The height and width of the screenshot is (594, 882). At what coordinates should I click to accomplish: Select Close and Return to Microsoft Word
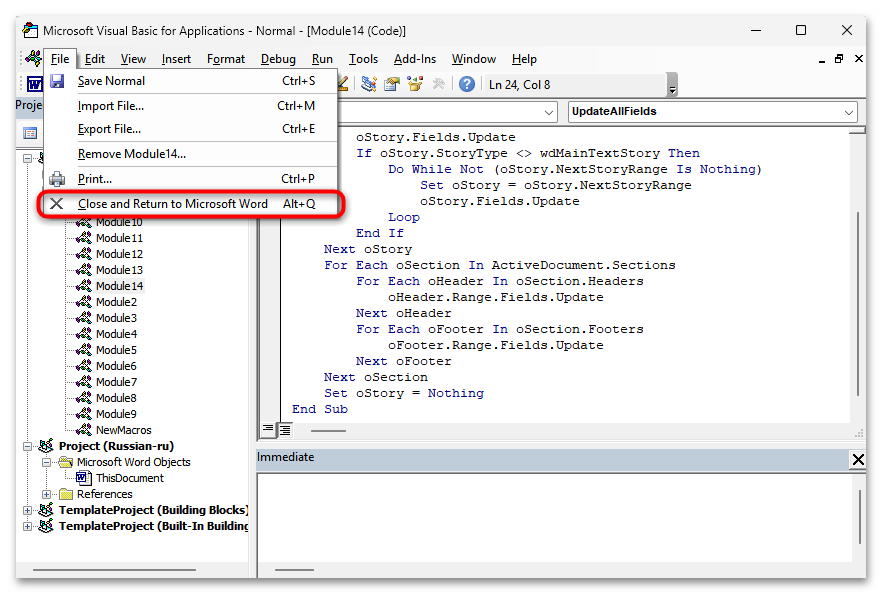point(190,204)
